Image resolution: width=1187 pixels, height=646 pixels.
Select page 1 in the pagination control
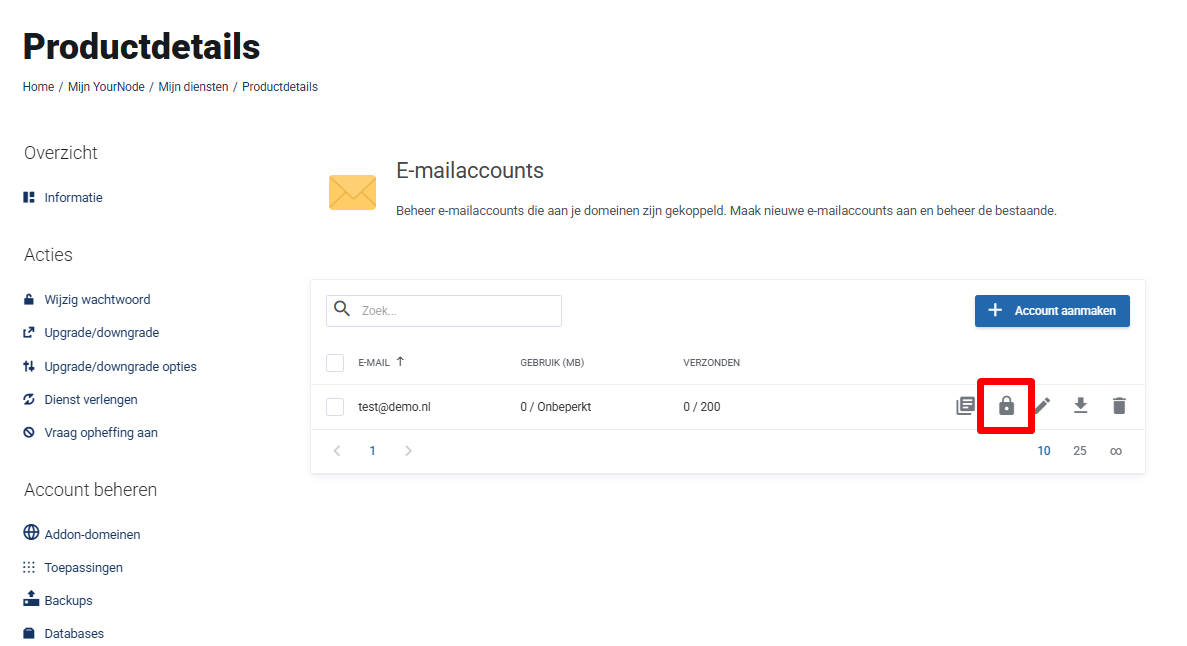pyautogui.click(x=372, y=450)
